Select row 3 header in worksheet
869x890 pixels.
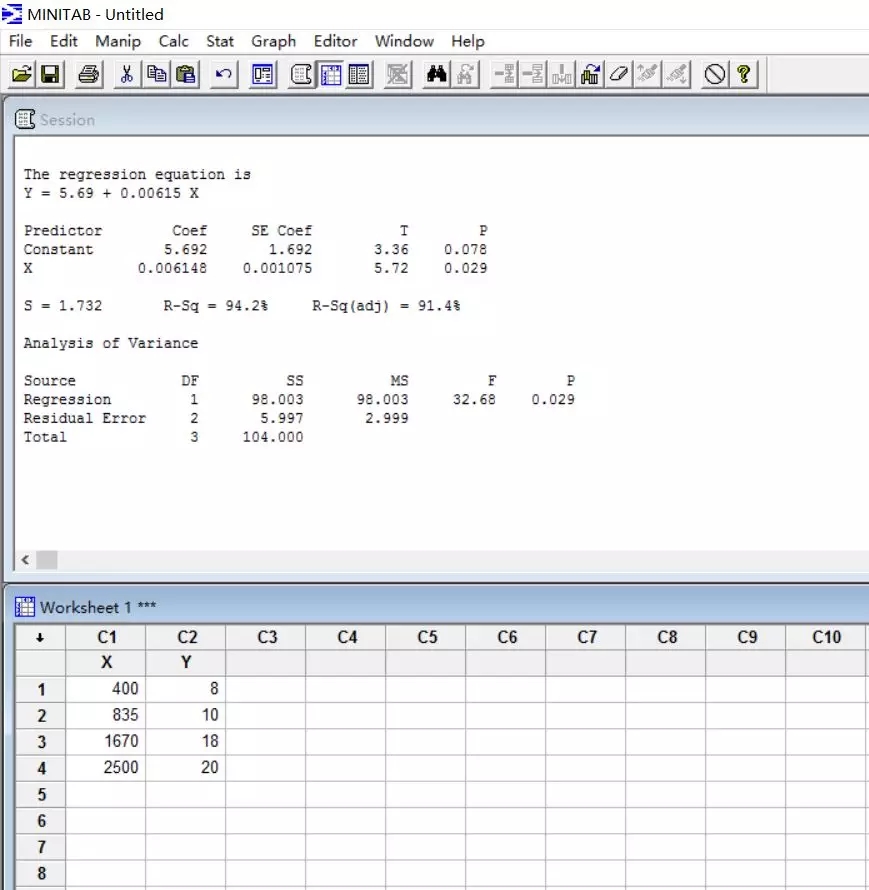(x=41, y=742)
